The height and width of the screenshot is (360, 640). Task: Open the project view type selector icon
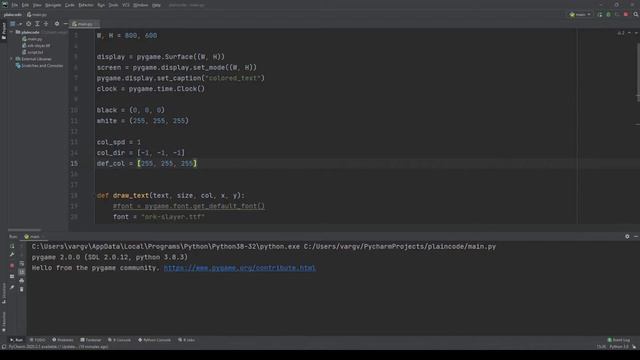pos(13,24)
